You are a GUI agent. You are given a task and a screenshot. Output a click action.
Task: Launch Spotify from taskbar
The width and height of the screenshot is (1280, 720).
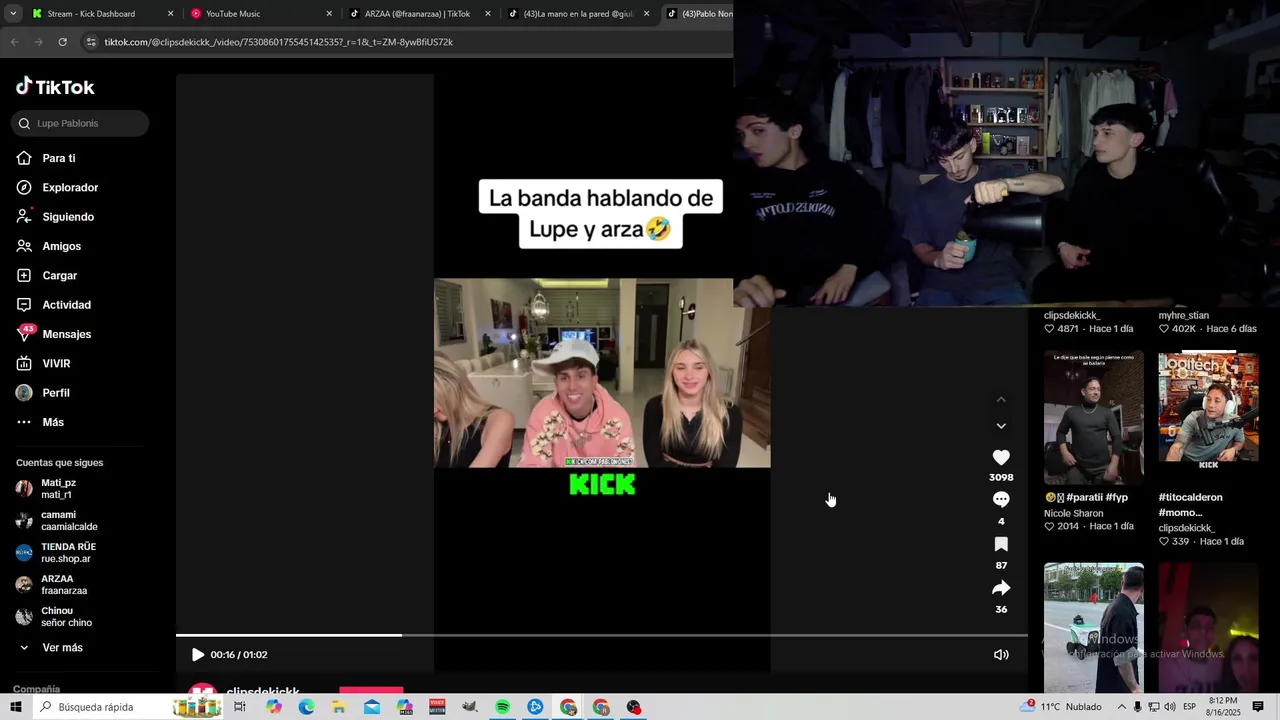(x=503, y=707)
